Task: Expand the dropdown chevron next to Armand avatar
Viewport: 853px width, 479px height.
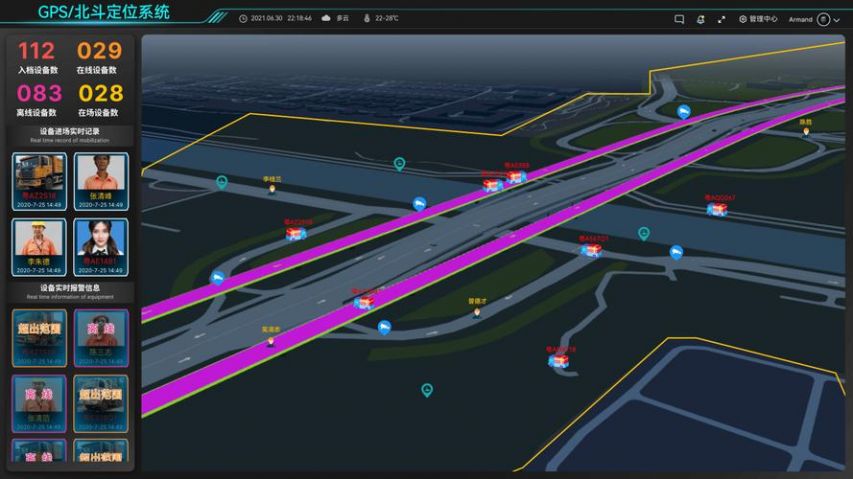Action: (837, 20)
